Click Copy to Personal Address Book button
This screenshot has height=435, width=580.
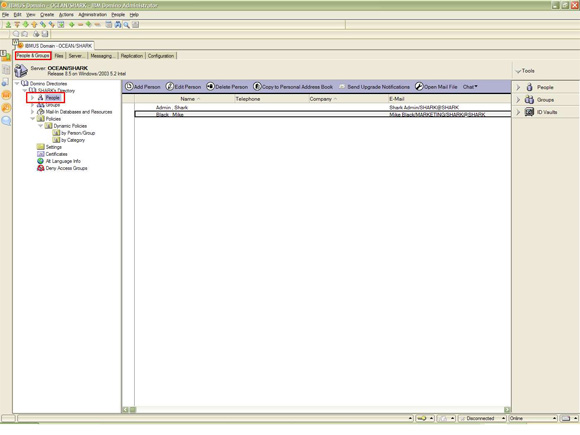tap(293, 87)
